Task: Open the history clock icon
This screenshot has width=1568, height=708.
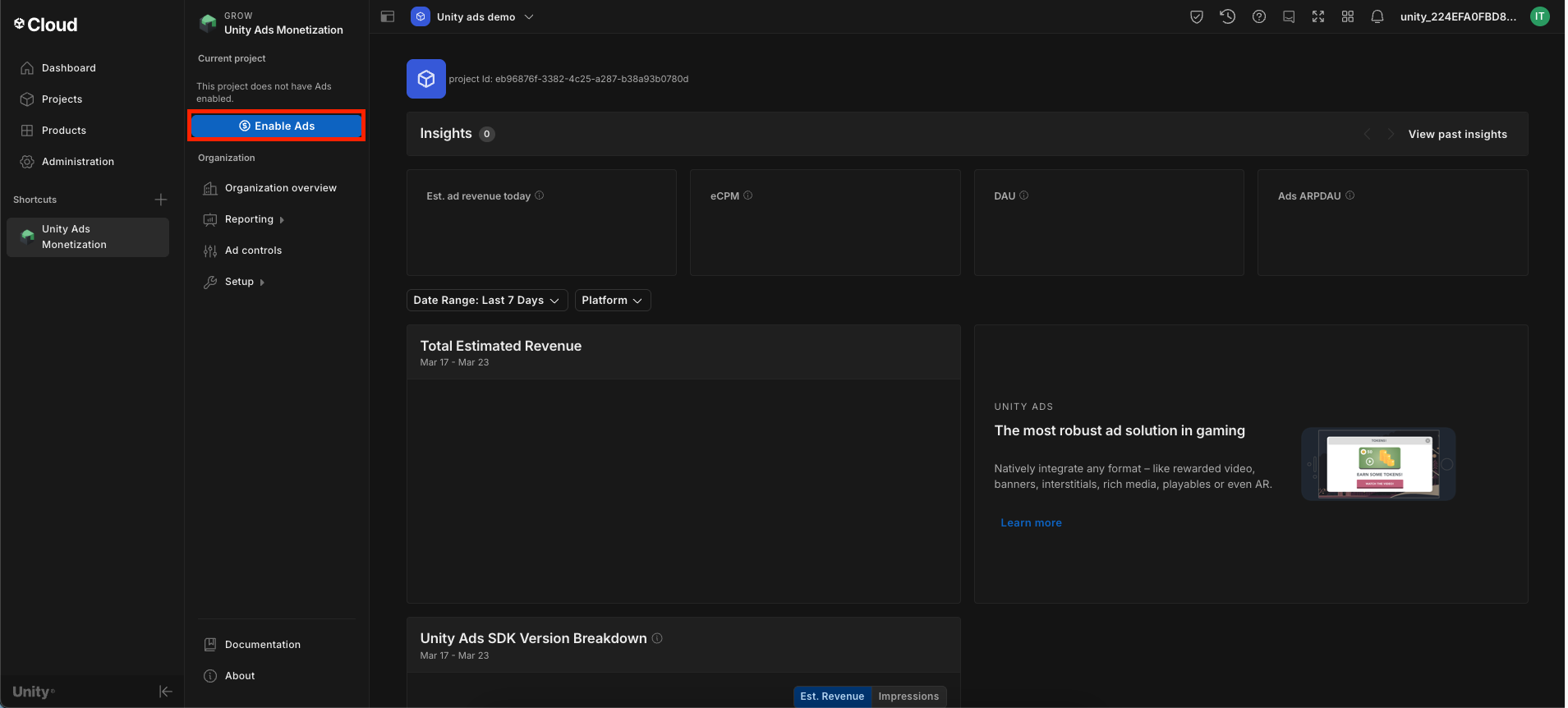Action: [x=1228, y=16]
